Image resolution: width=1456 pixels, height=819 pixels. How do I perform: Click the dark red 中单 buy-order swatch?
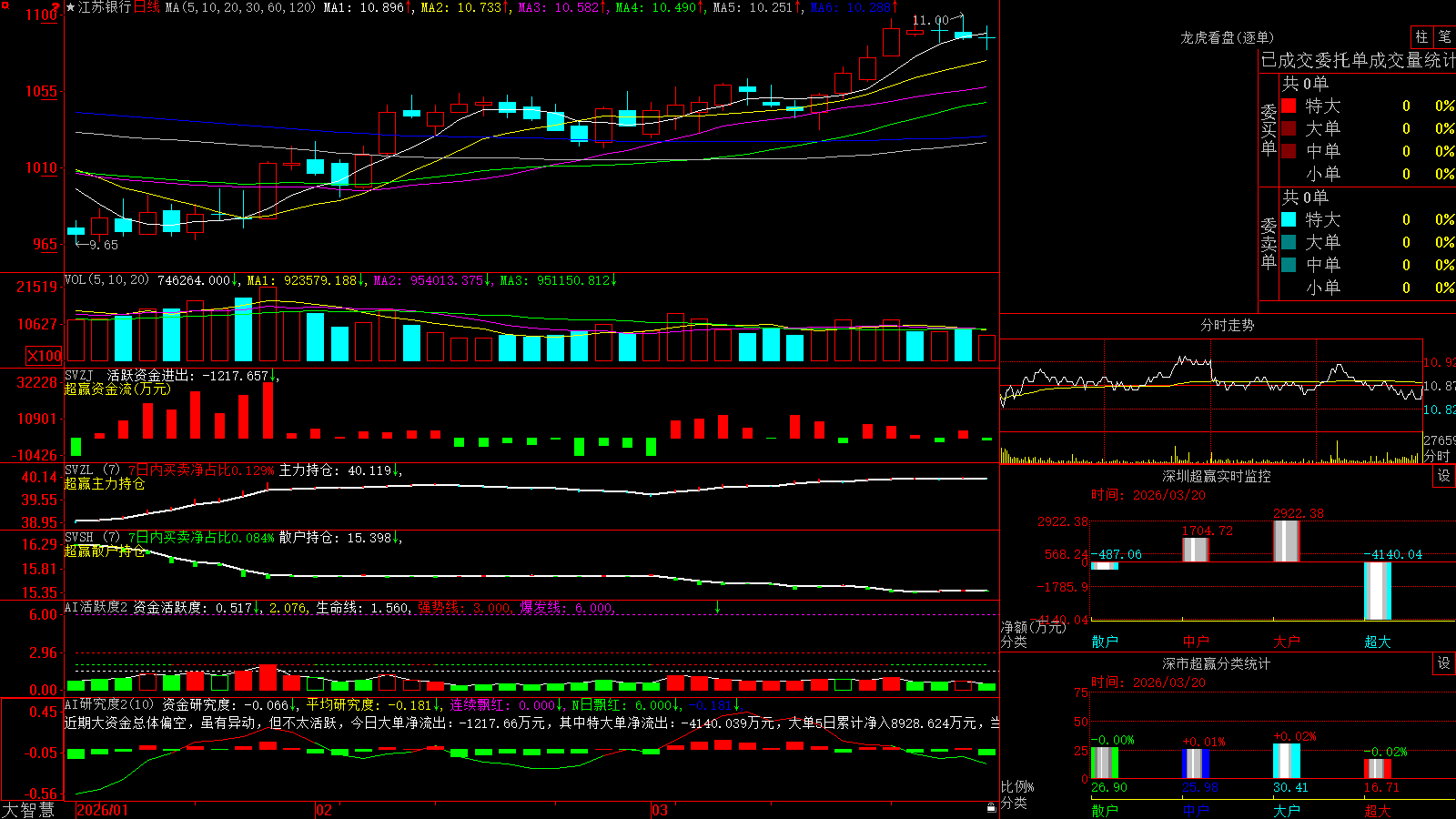click(x=1289, y=150)
